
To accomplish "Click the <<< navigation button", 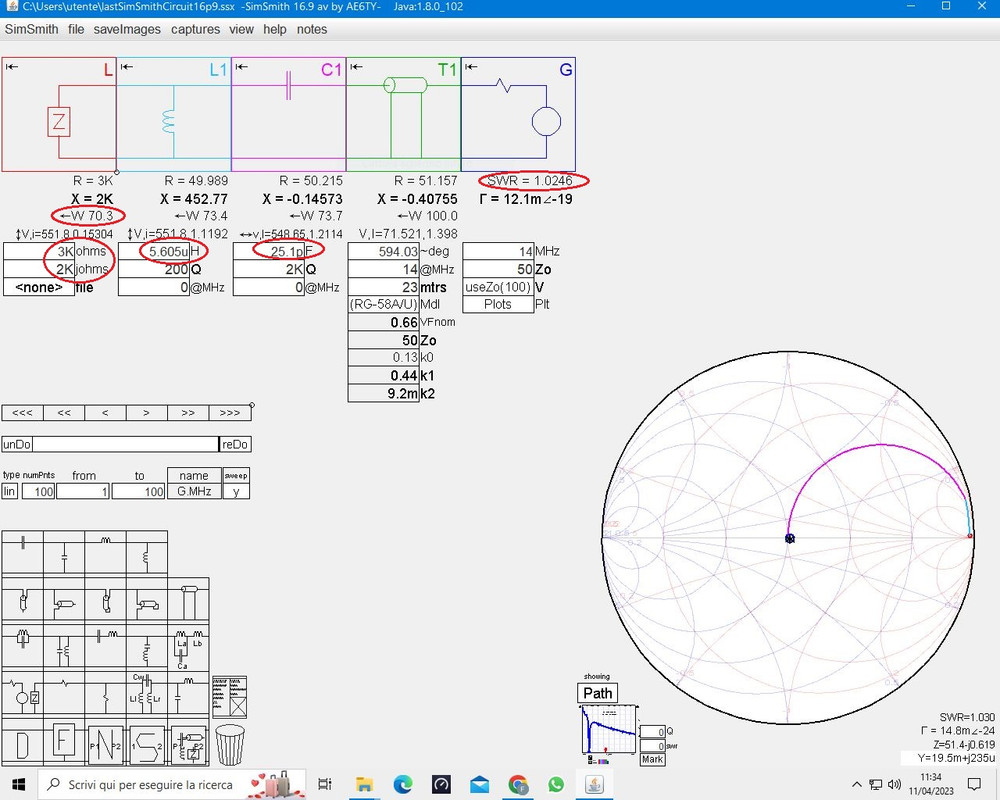I will [x=22, y=413].
